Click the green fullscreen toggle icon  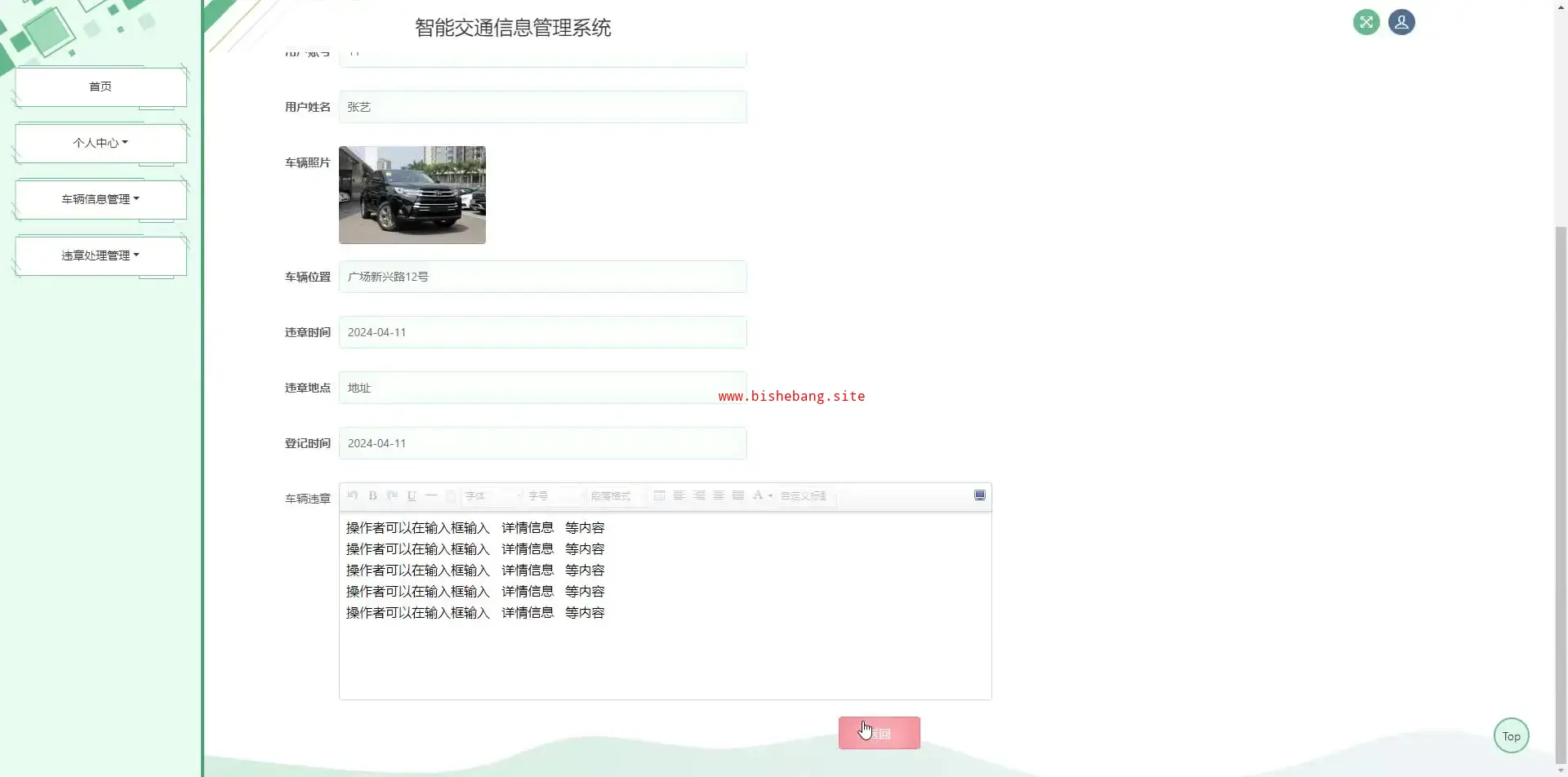tap(1365, 22)
